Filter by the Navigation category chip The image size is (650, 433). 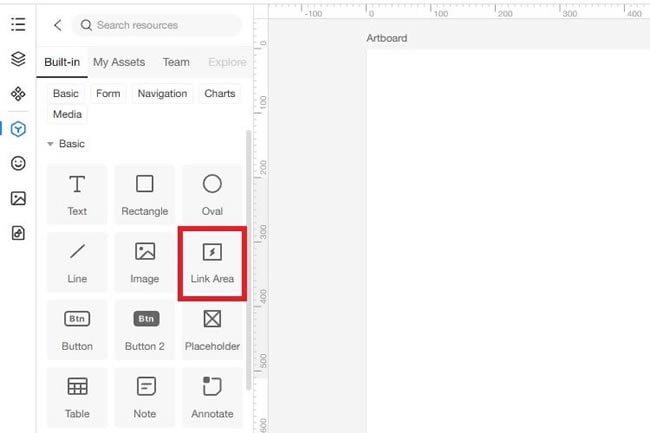pyautogui.click(x=162, y=94)
